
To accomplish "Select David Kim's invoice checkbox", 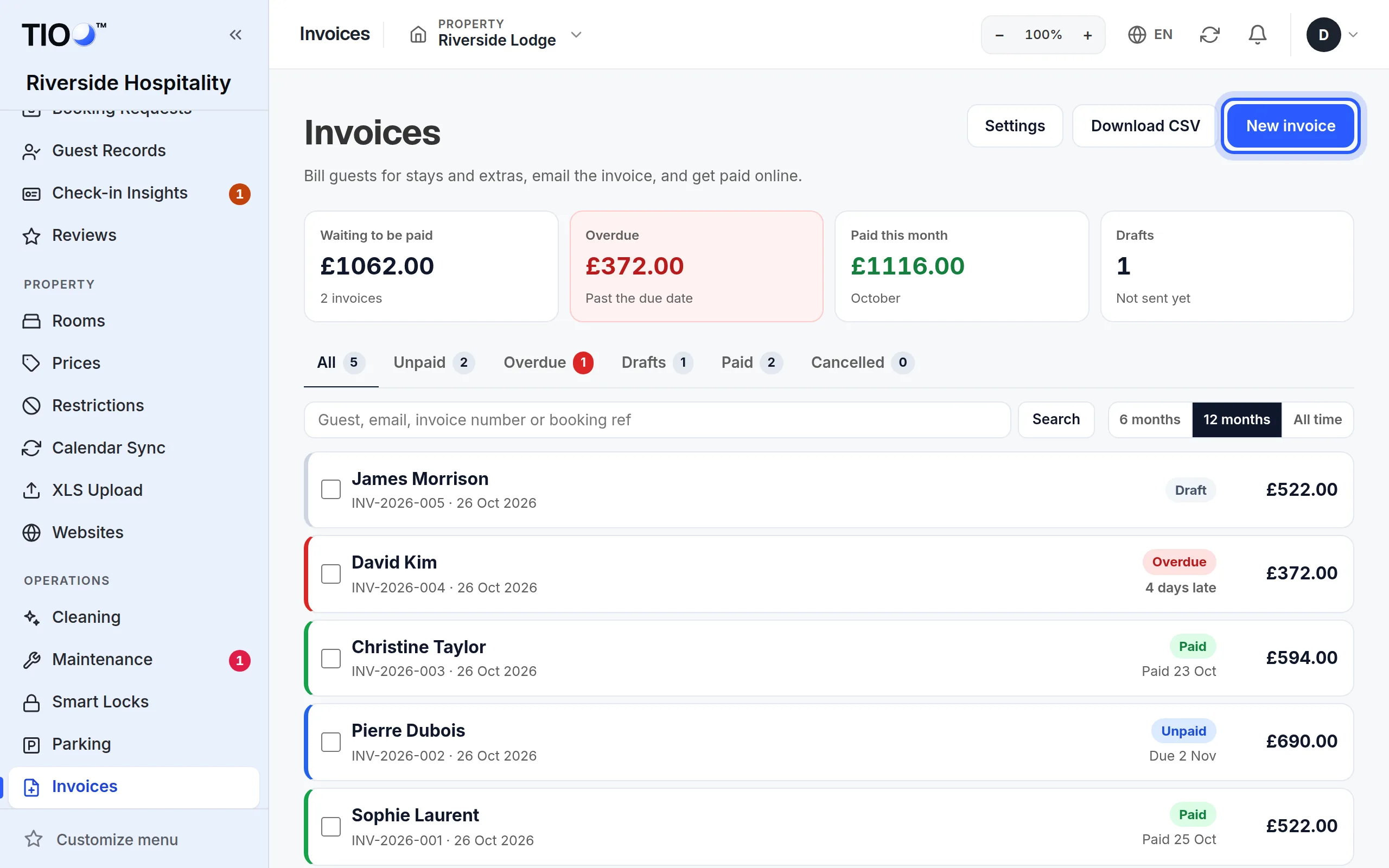I will [330, 573].
